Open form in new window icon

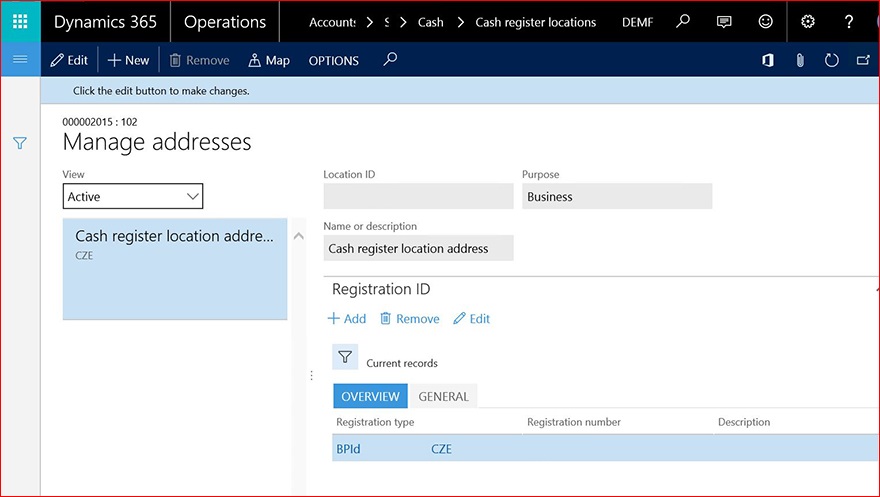click(x=863, y=60)
